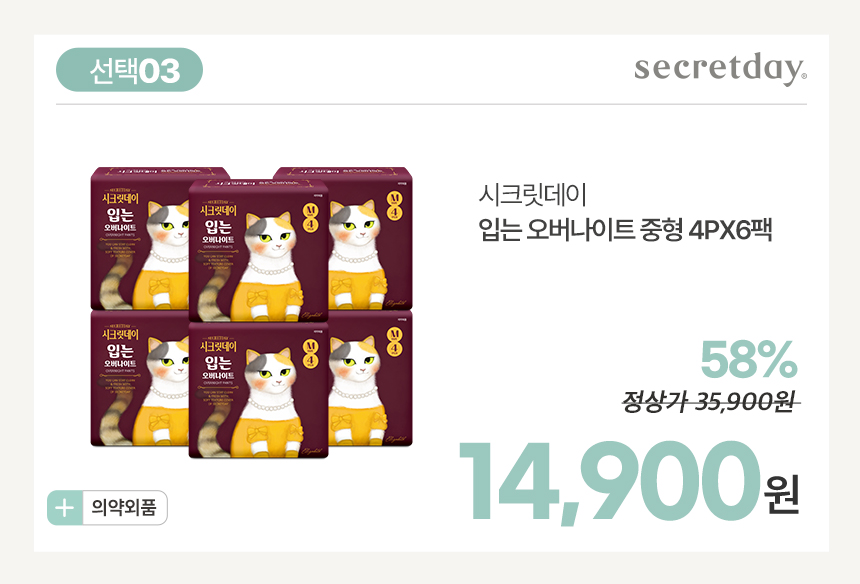Viewport: 860px width, 584px height.
Task: Open the bottom-right product package image
Action: pyautogui.click(x=370, y=380)
